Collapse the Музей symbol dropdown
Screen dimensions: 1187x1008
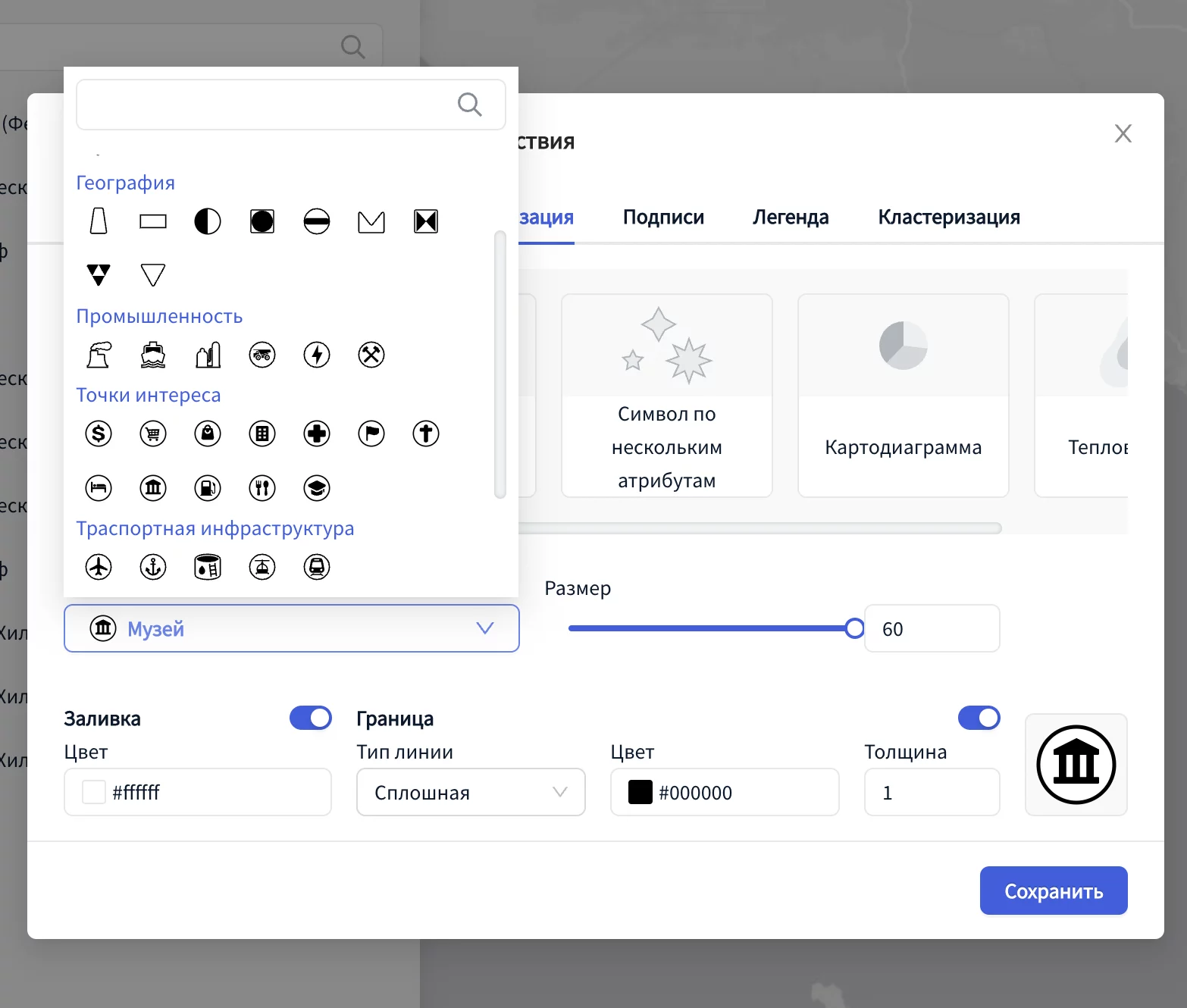(484, 628)
